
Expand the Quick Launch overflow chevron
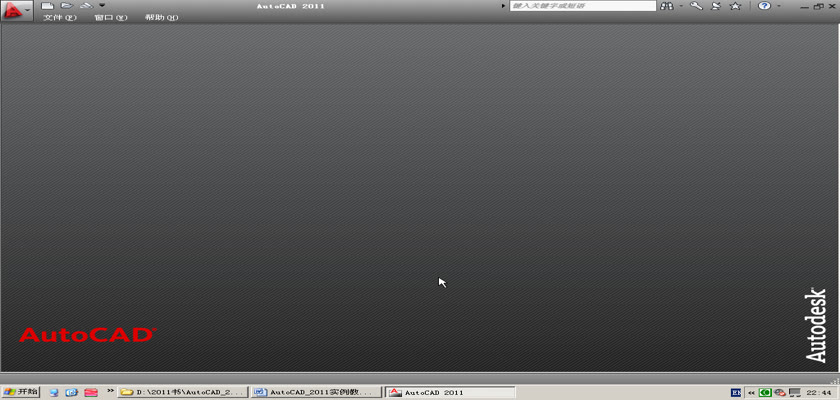click(110, 391)
